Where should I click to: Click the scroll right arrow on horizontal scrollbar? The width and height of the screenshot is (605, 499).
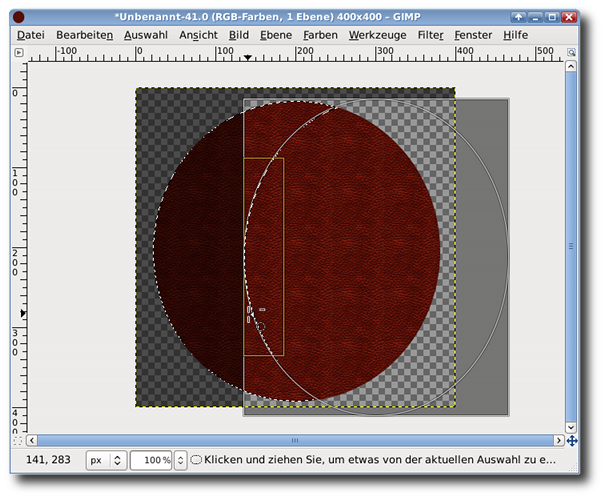coord(557,440)
